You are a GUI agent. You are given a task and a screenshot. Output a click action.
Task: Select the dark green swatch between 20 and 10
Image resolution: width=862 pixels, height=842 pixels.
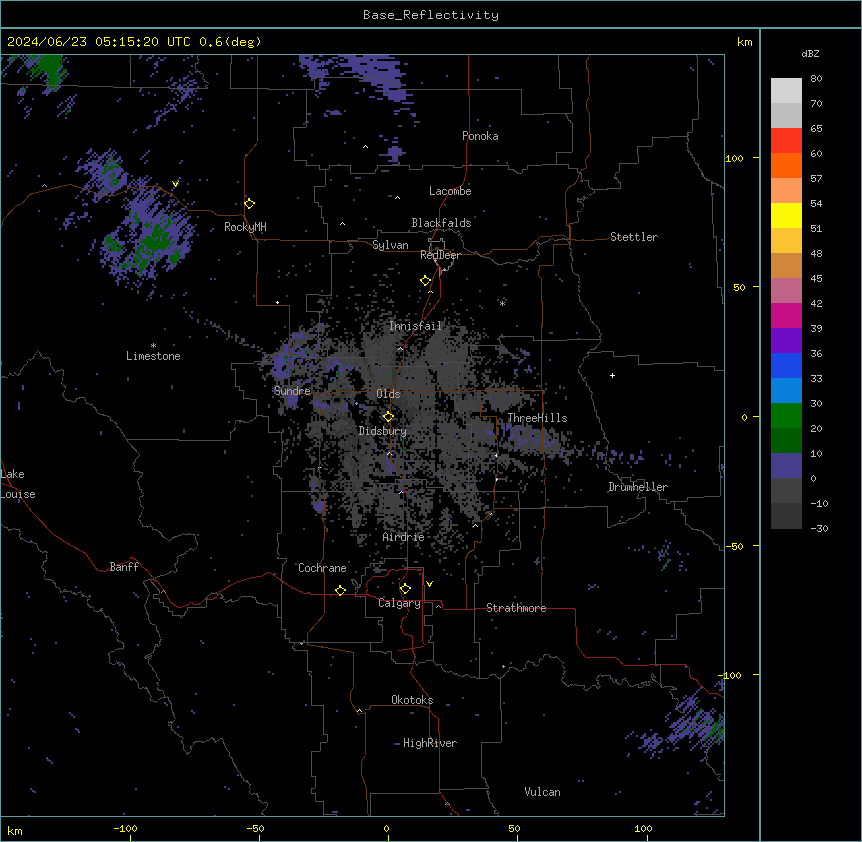tap(786, 441)
